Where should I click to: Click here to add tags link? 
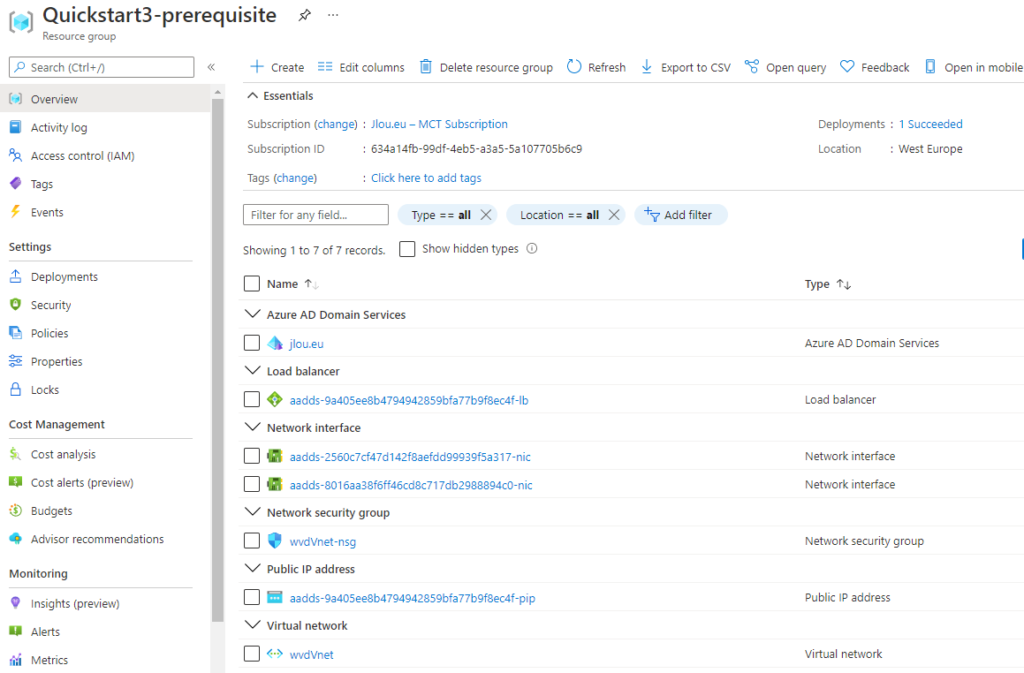(426, 178)
